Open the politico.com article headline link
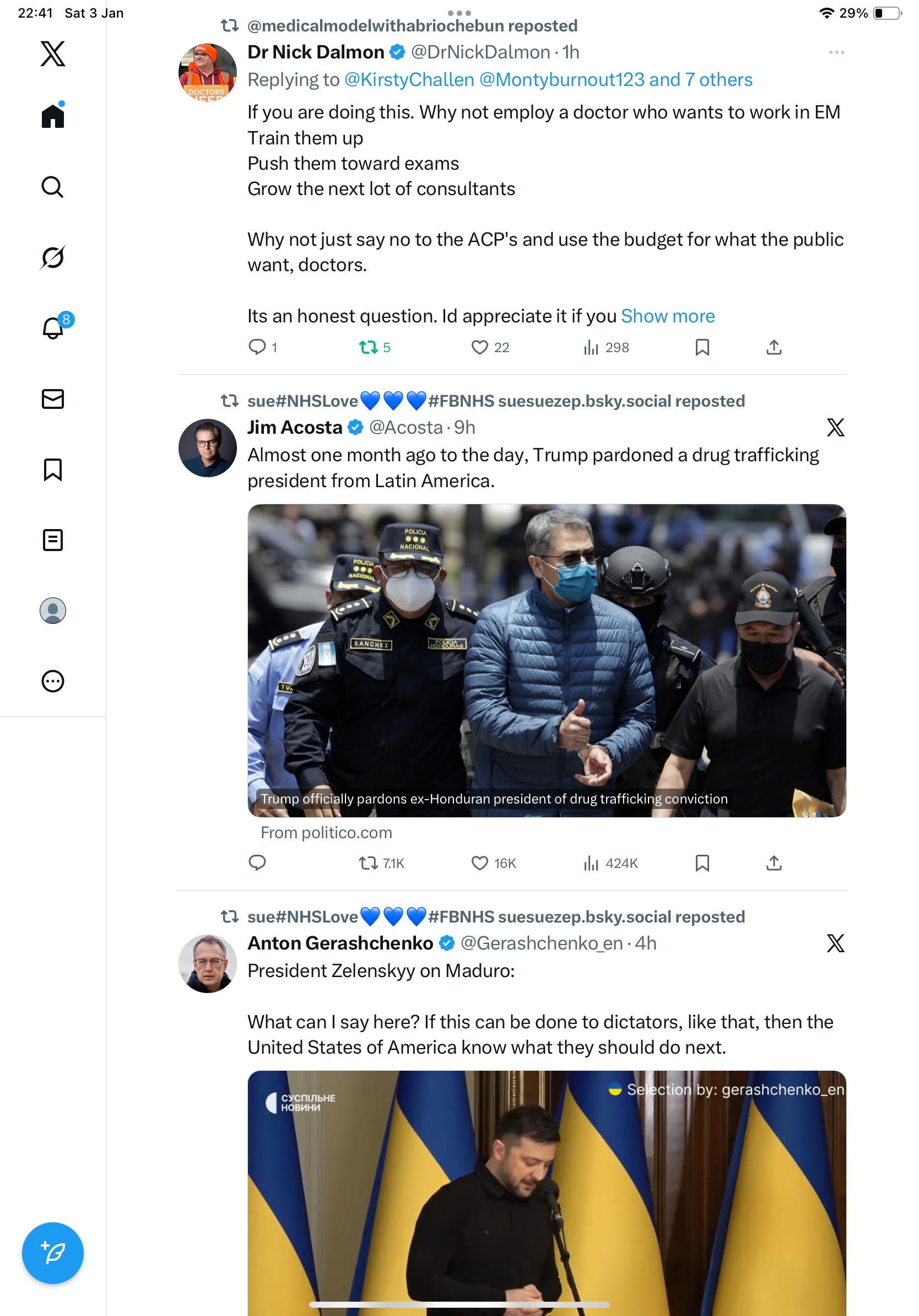The height and width of the screenshot is (1316, 919). click(494, 799)
